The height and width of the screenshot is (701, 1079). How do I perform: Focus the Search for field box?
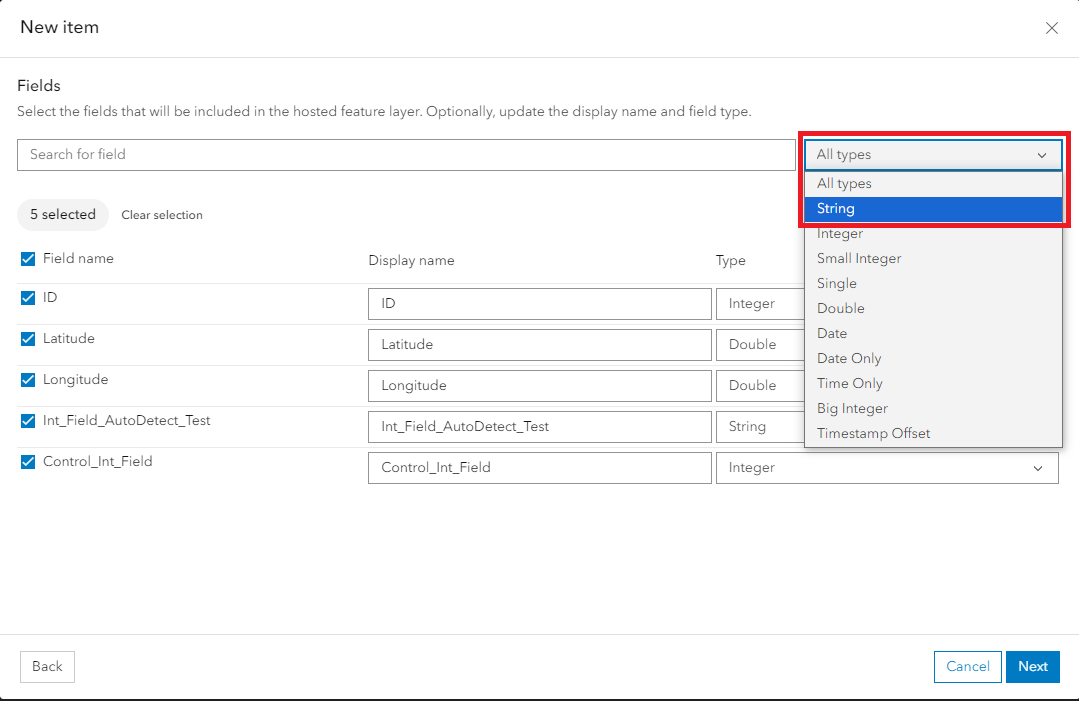406,155
